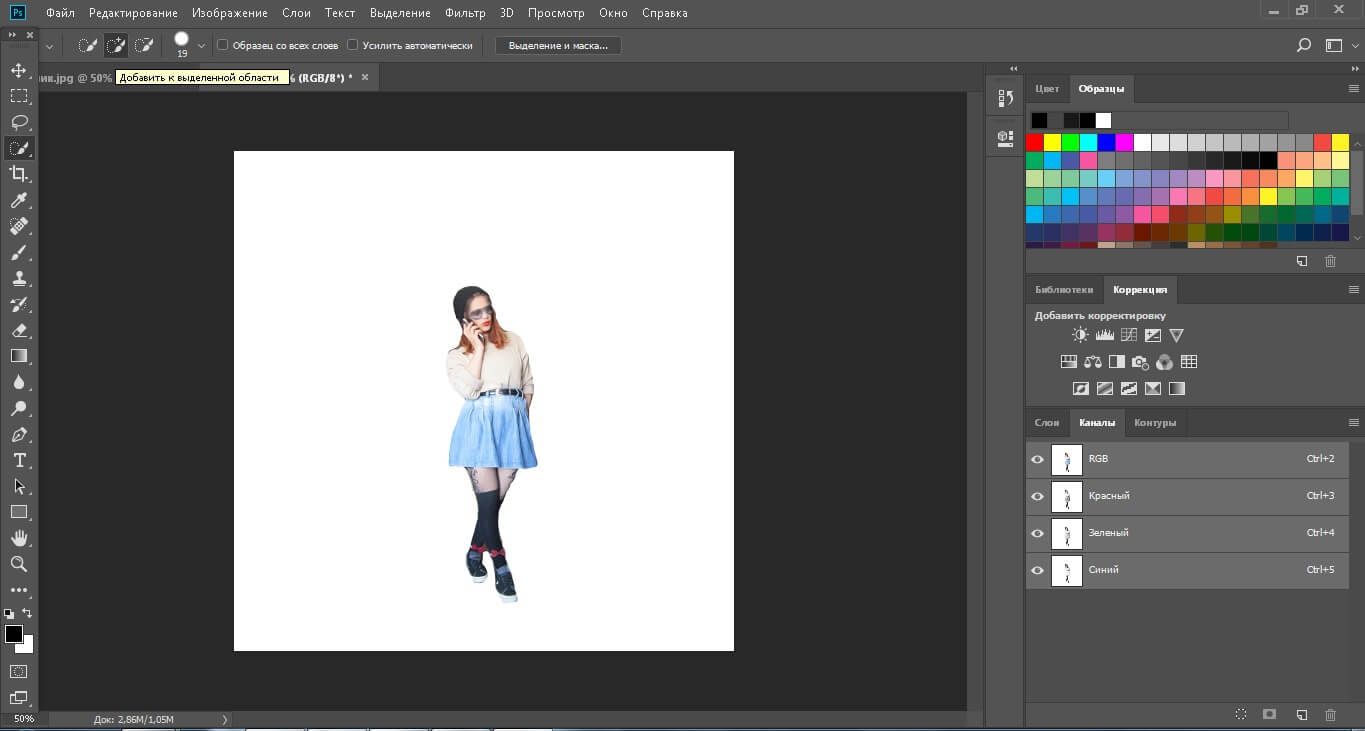This screenshot has width=1365, height=731.
Task: Click the Brightness/Contrast adjustment icon
Action: click(1080, 336)
